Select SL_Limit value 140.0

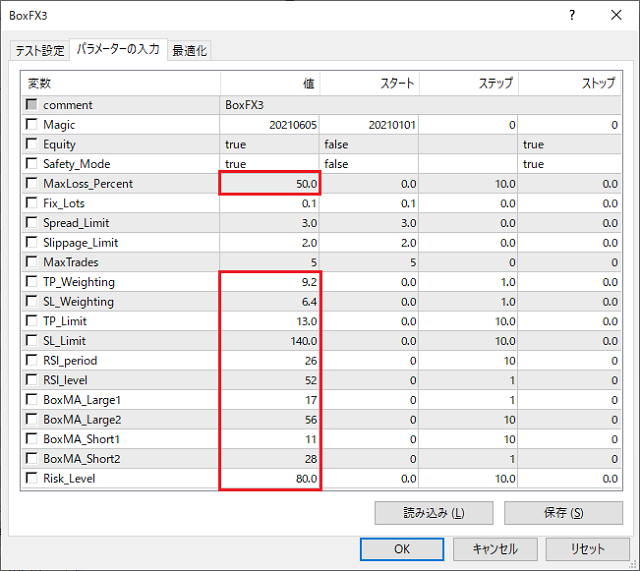[x=269, y=341]
